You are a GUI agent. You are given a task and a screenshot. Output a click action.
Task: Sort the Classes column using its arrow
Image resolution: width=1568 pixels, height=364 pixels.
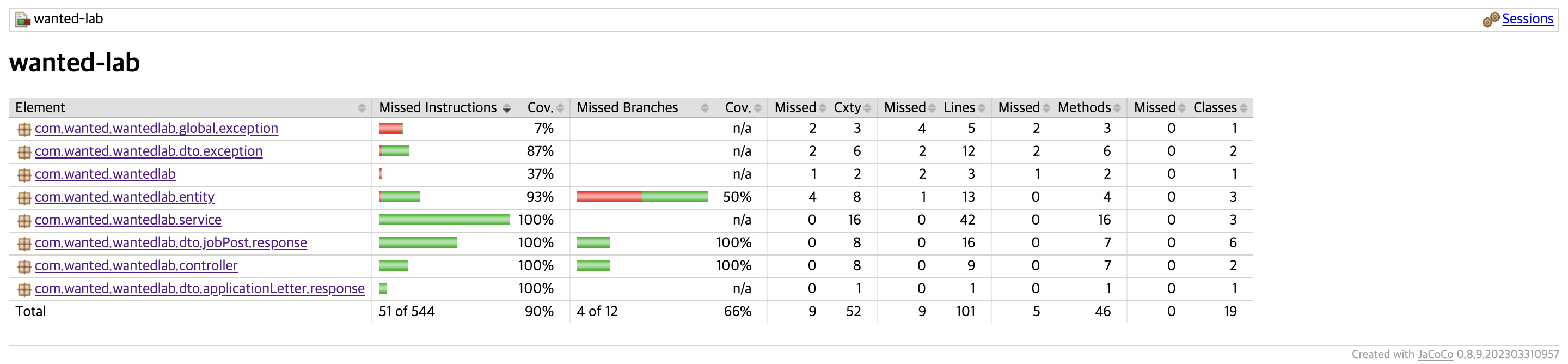[1243, 107]
